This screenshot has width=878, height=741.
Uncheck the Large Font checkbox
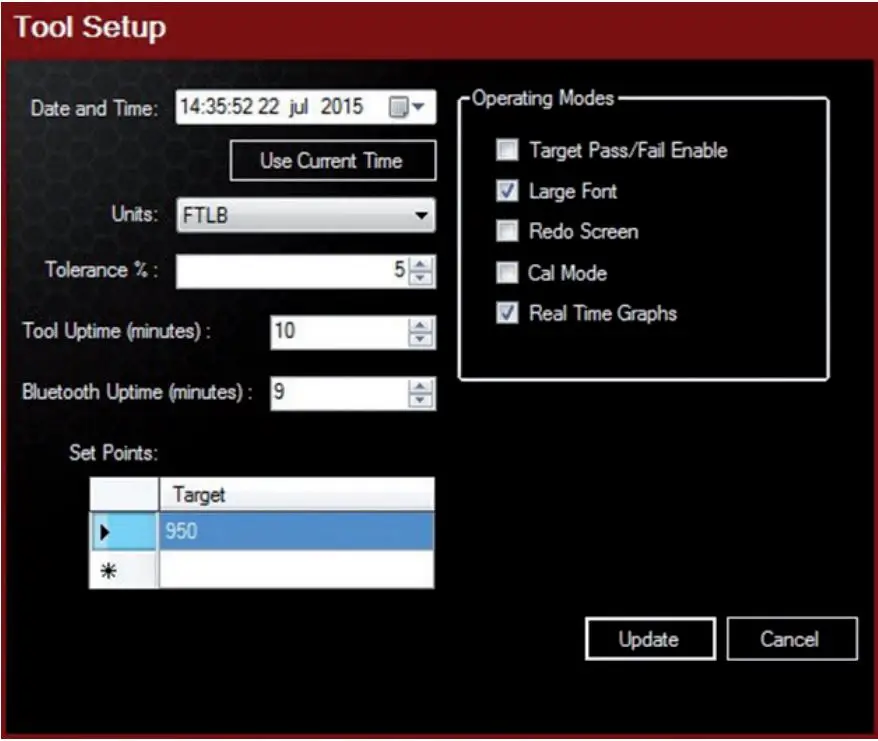tap(507, 190)
